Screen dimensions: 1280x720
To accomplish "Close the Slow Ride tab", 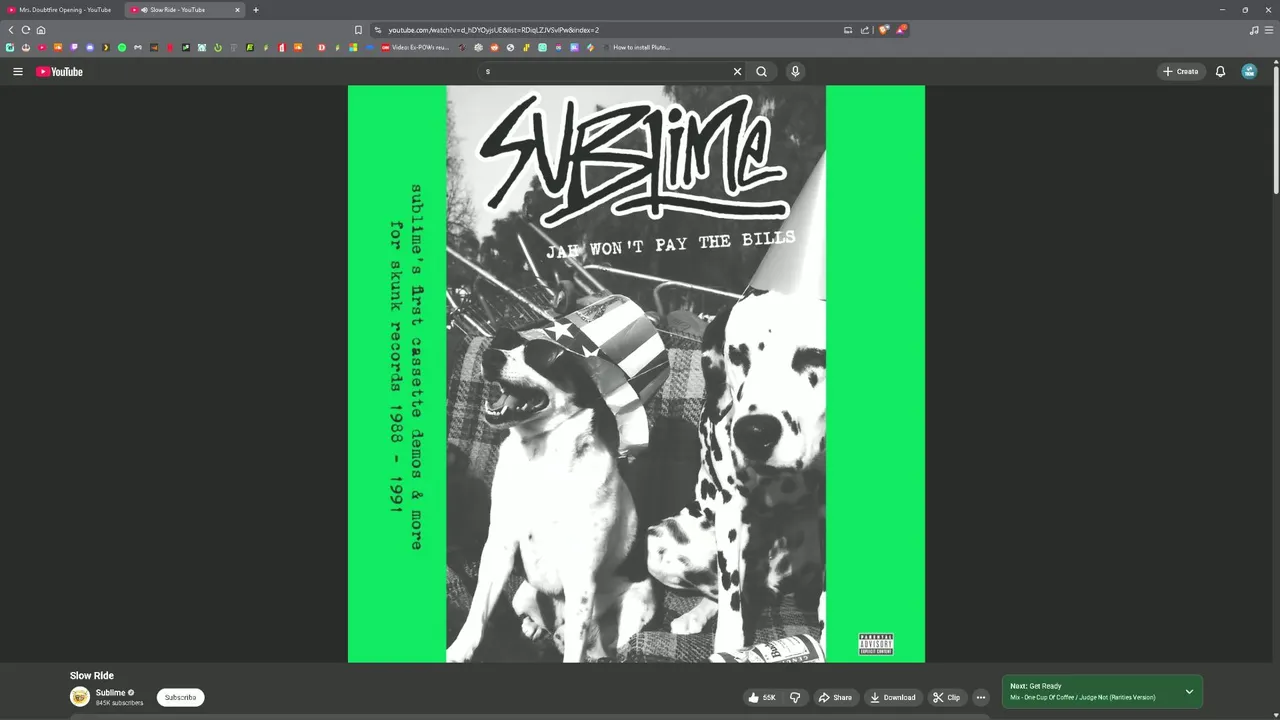I will [237, 10].
